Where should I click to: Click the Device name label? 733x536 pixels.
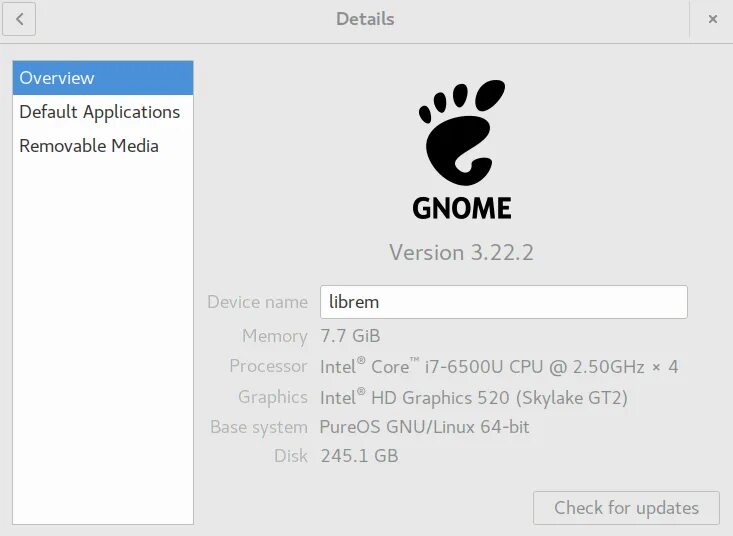(x=257, y=302)
